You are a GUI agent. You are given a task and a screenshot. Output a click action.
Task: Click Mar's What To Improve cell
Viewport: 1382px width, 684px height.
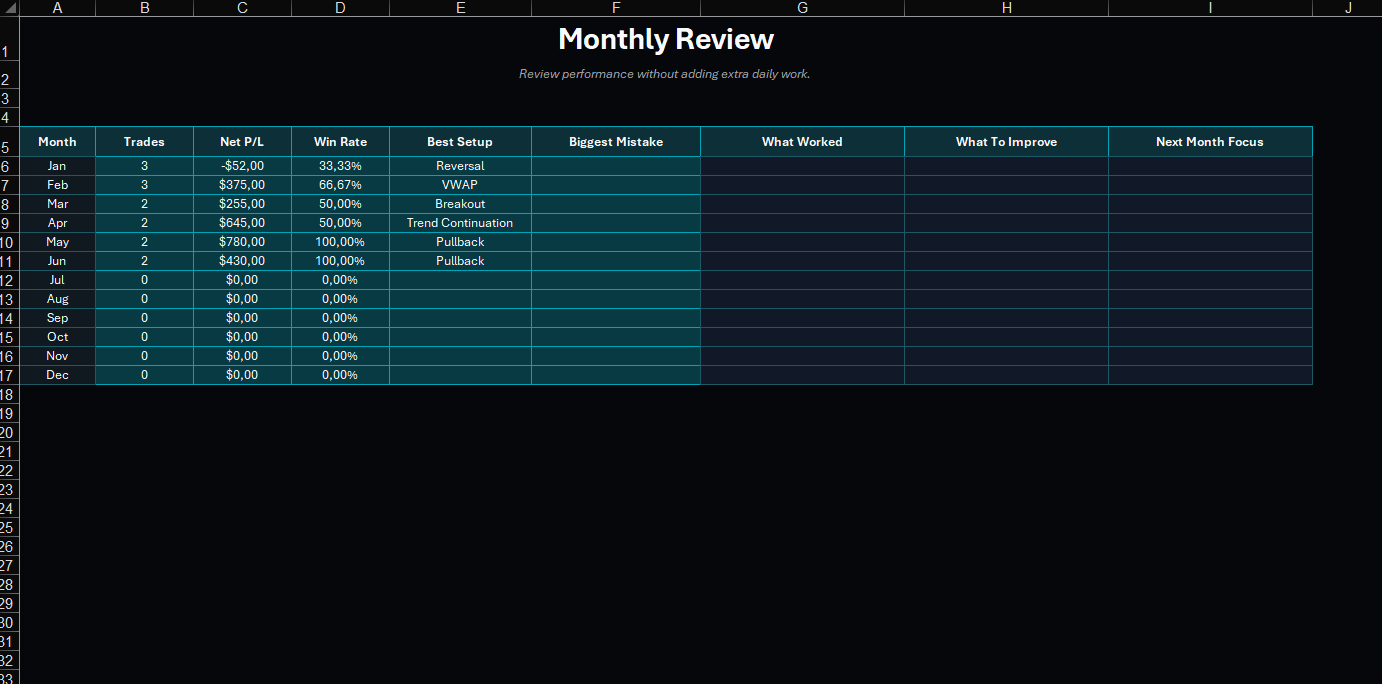tap(1006, 204)
